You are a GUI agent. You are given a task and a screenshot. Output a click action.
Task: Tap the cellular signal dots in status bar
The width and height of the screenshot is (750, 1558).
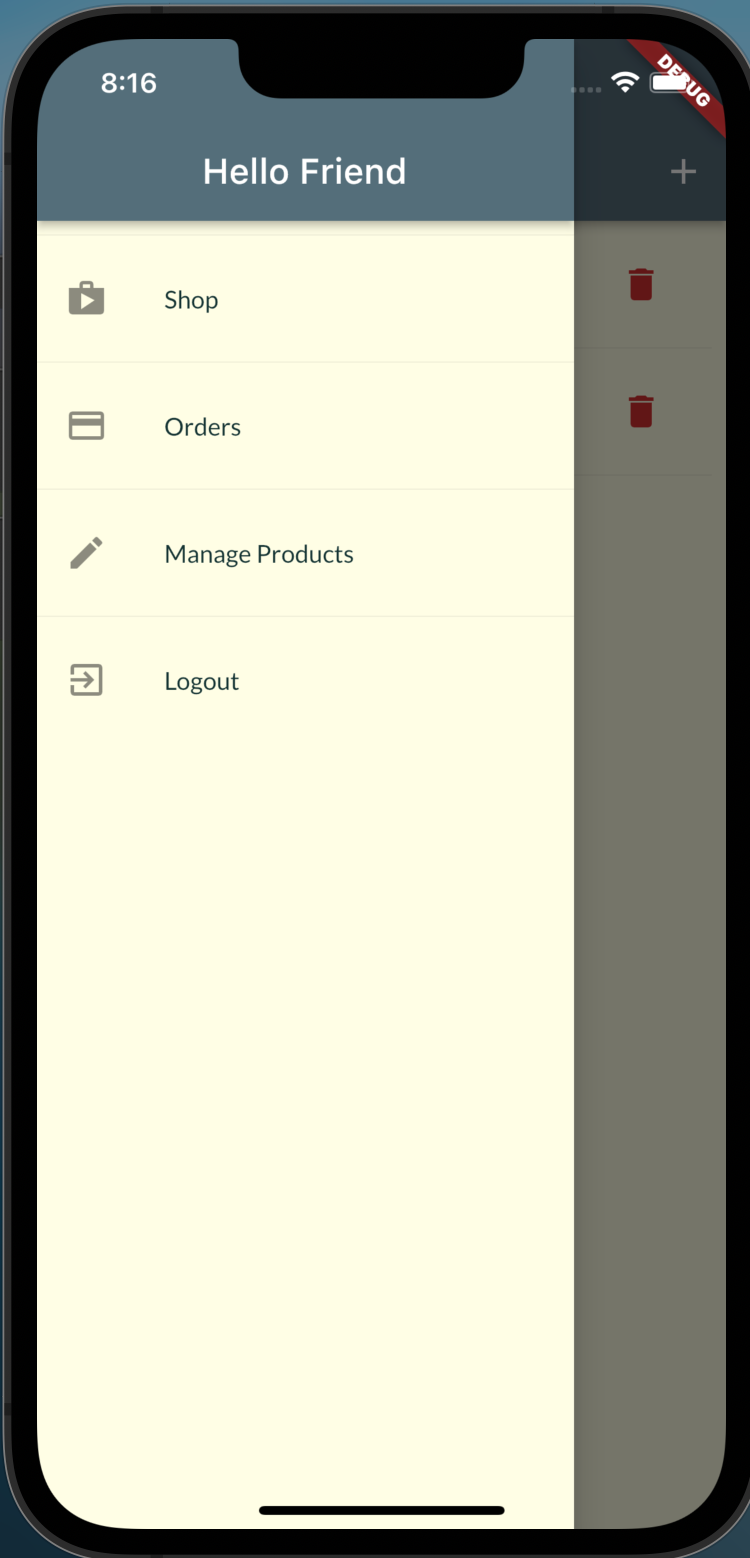coord(586,90)
